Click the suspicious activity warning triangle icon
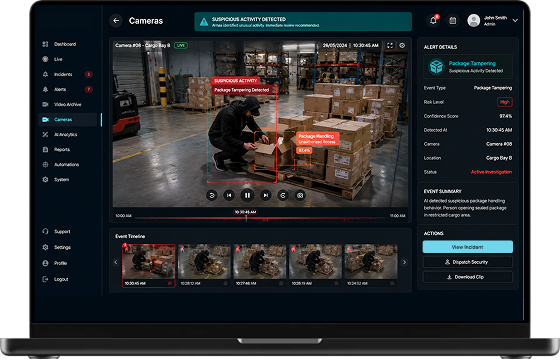 pyautogui.click(x=204, y=22)
